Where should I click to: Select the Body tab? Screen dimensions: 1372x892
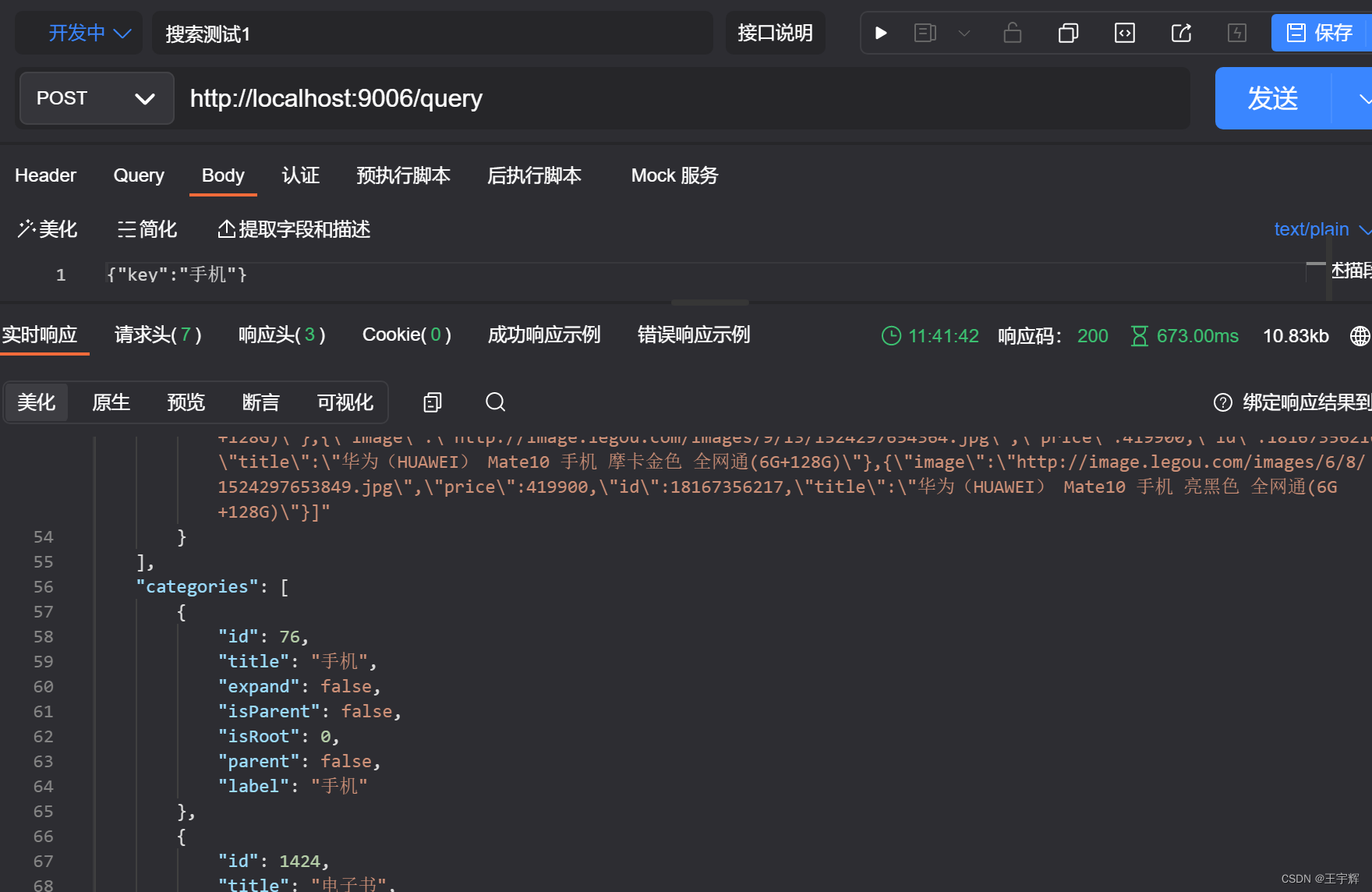[x=223, y=175]
